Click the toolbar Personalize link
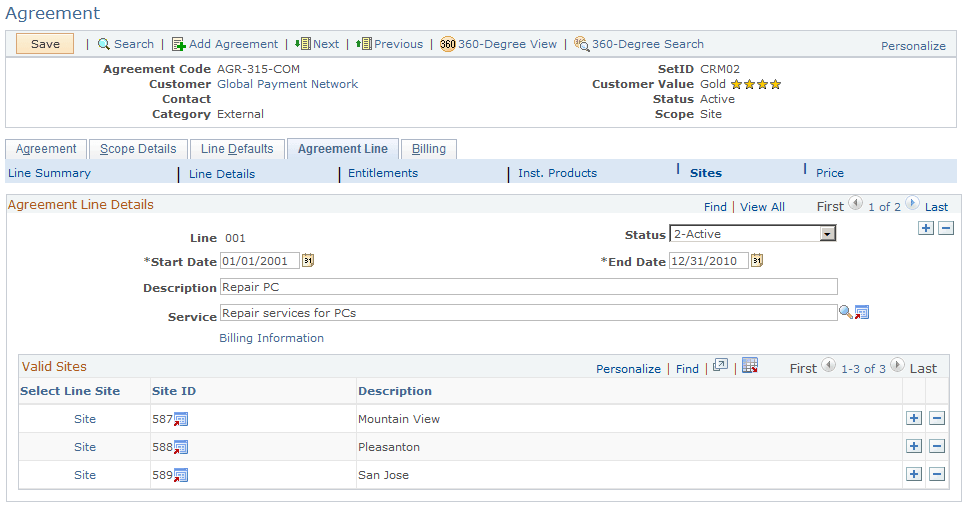 (913, 46)
